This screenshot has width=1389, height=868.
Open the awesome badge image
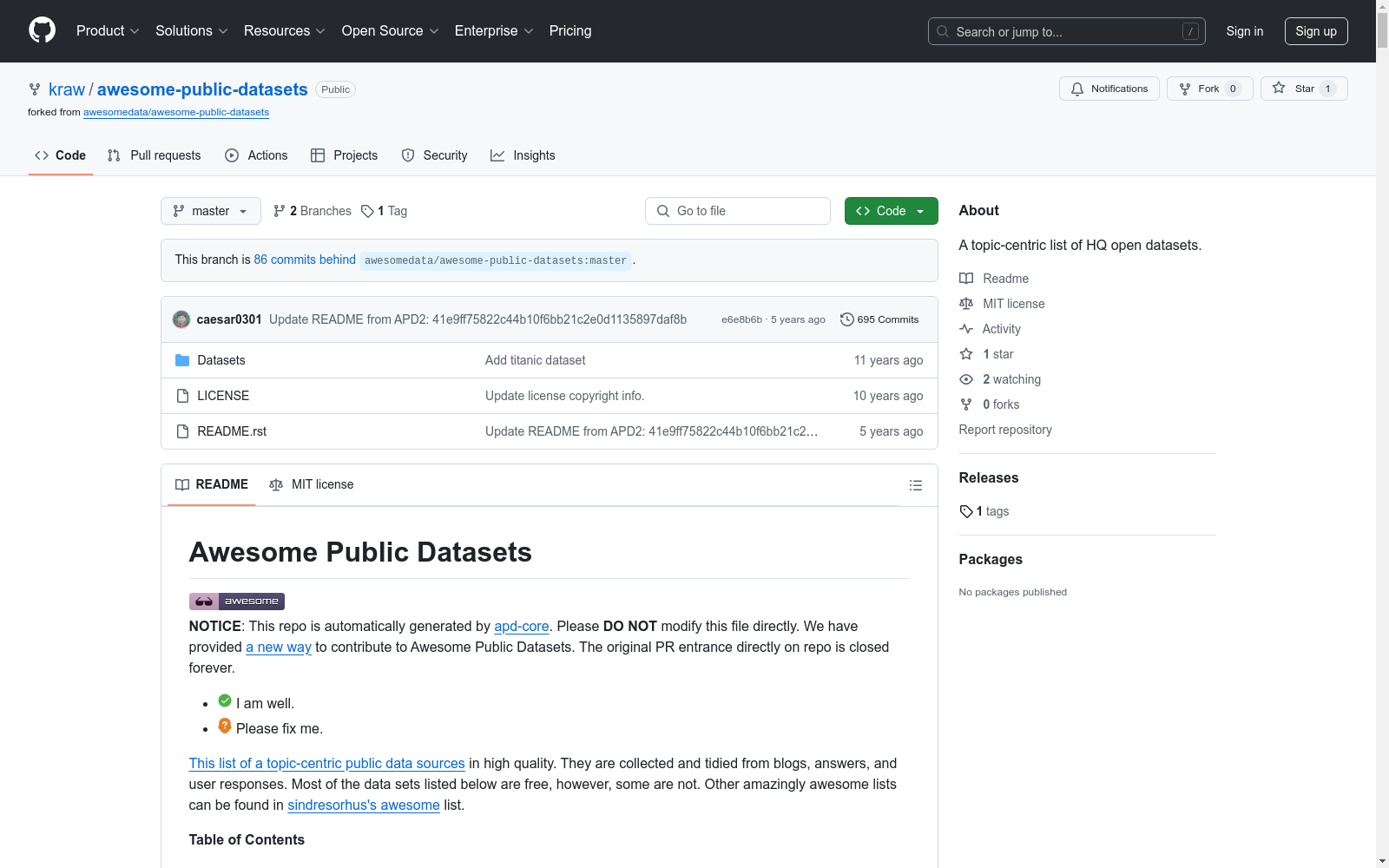point(237,601)
